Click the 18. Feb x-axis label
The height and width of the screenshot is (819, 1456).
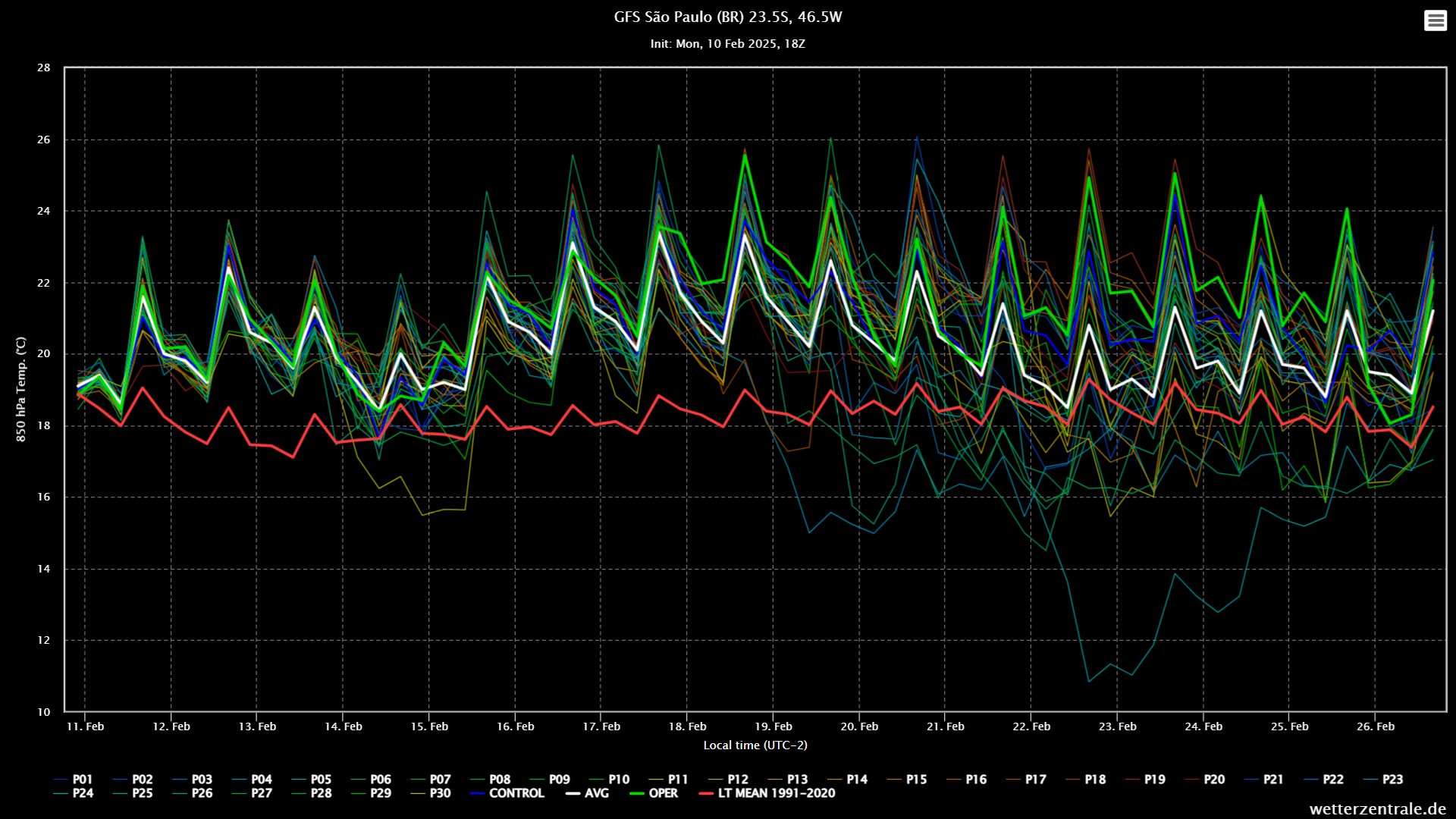pos(687,726)
